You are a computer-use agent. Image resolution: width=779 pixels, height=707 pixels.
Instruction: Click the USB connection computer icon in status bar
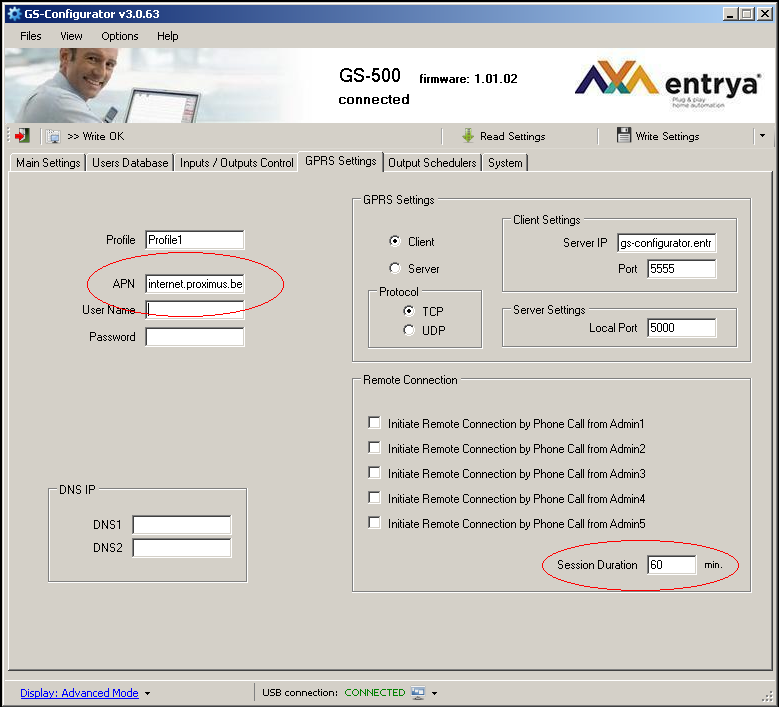[418, 692]
